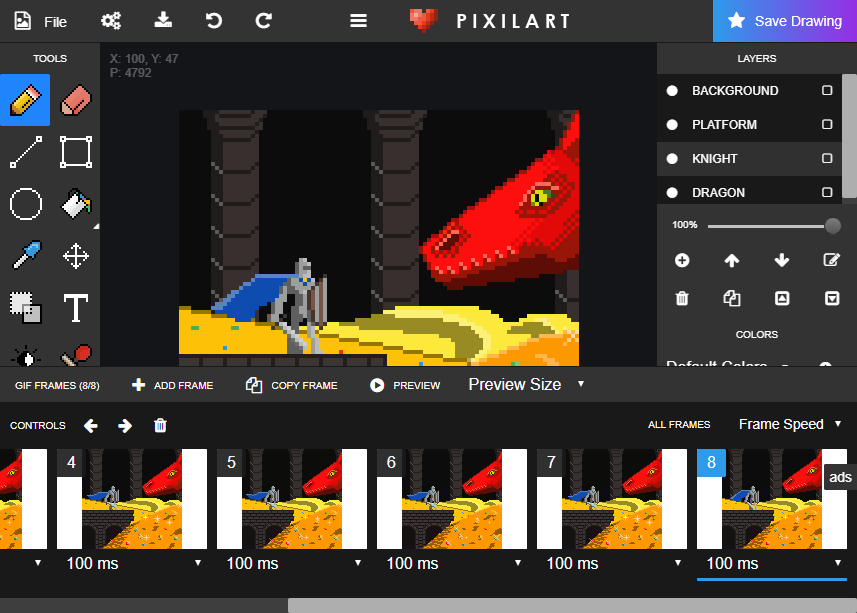
Task: Check the BACKGROUND layer's checkbox
Action: click(827, 90)
